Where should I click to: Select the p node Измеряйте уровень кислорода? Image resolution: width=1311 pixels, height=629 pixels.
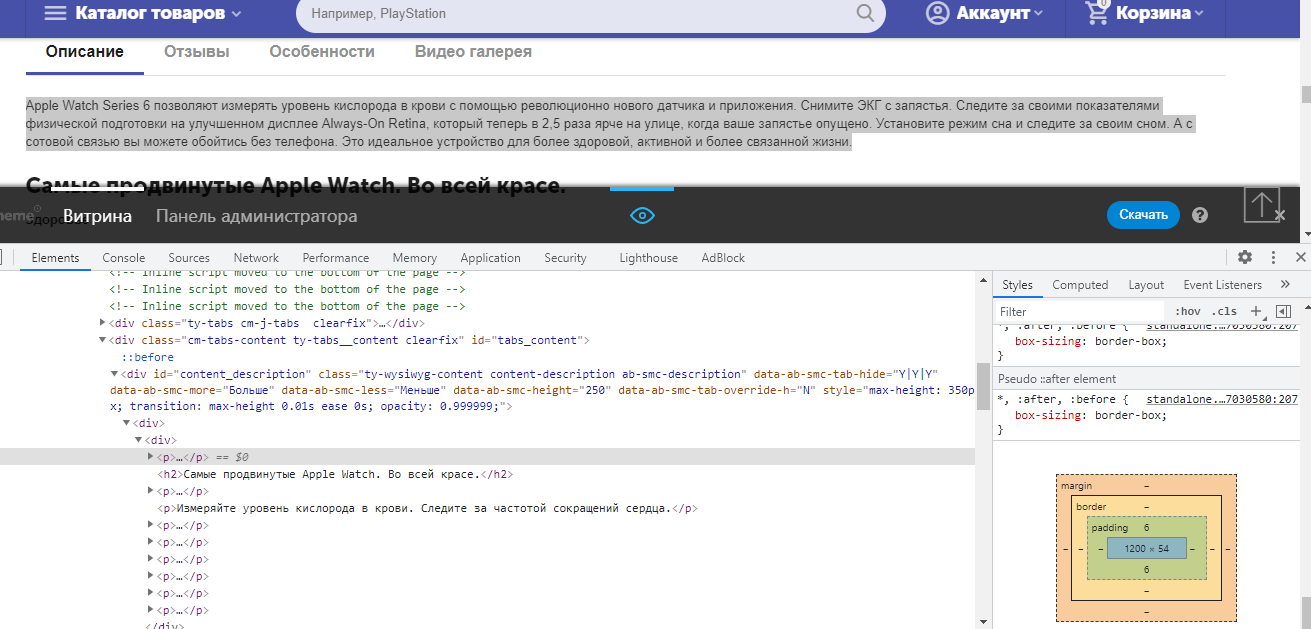click(426, 508)
